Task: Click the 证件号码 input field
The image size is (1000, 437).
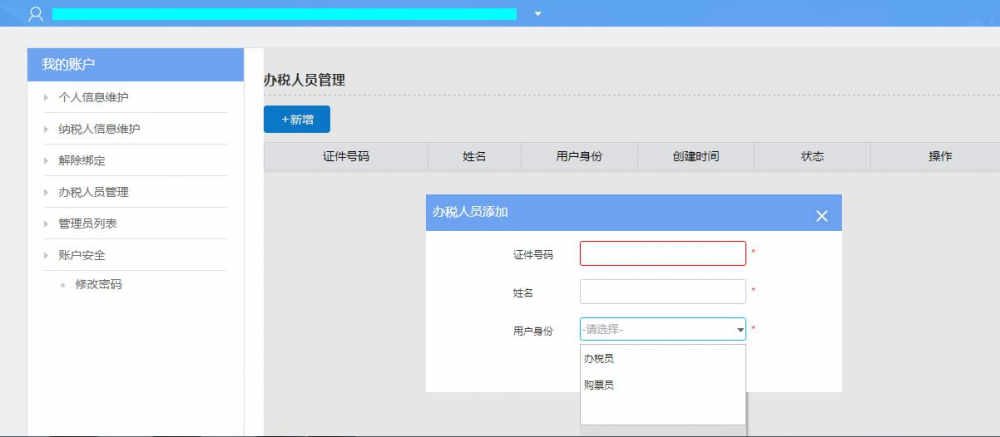Action: pyautogui.click(x=662, y=254)
